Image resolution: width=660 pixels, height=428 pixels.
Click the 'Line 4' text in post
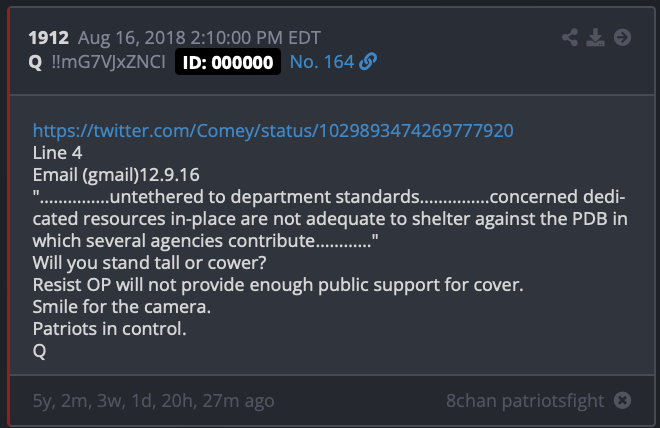pos(57,153)
